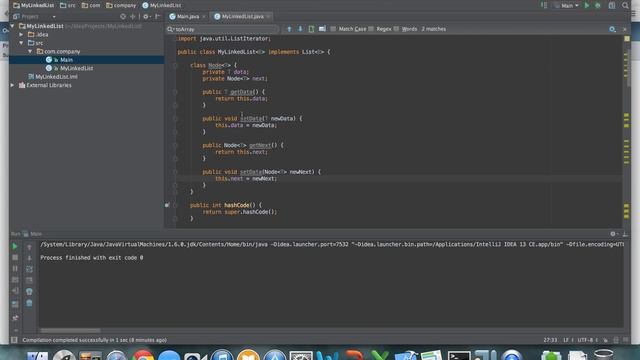This screenshot has height=360, width=640.
Task: Jump to previous search occurrence arrow
Action: click(x=289, y=29)
